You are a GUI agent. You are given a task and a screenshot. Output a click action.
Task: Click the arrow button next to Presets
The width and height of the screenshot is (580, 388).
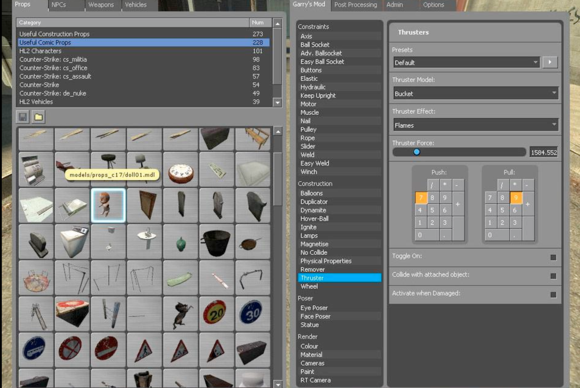[550, 62]
